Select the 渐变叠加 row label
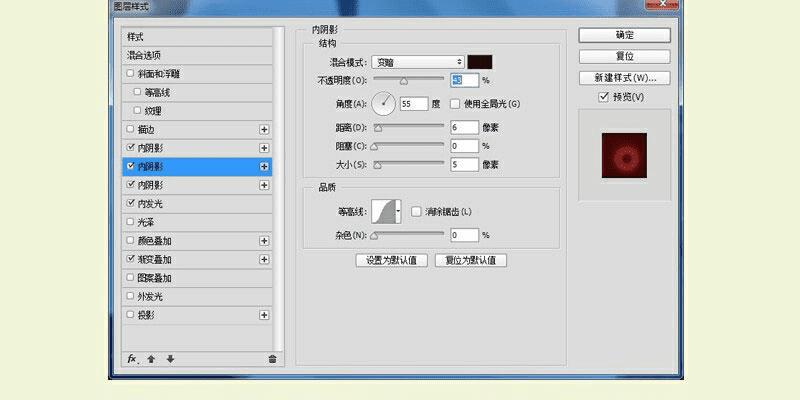Screen dimensions: 800x400 coord(155,259)
